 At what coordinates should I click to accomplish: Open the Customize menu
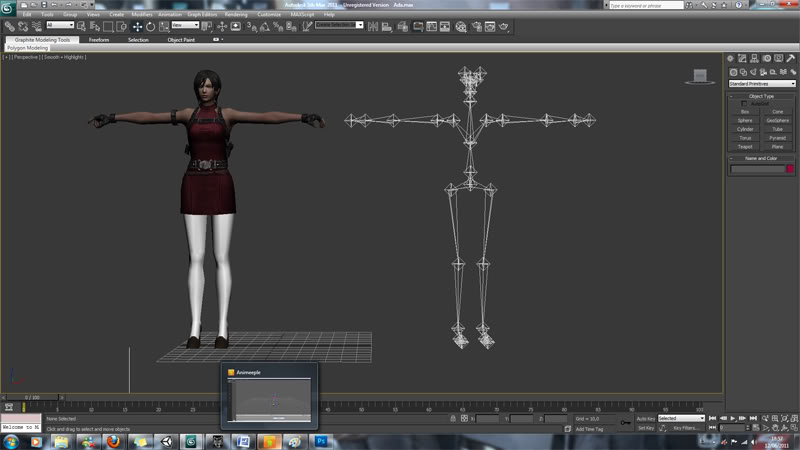pyautogui.click(x=269, y=15)
